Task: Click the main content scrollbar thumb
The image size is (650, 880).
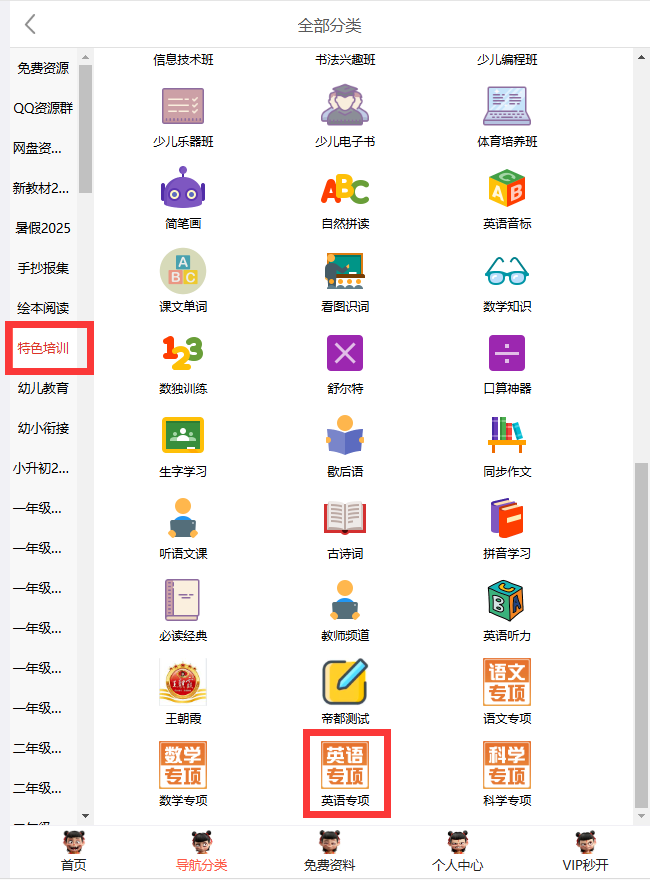Action: click(641, 630)
